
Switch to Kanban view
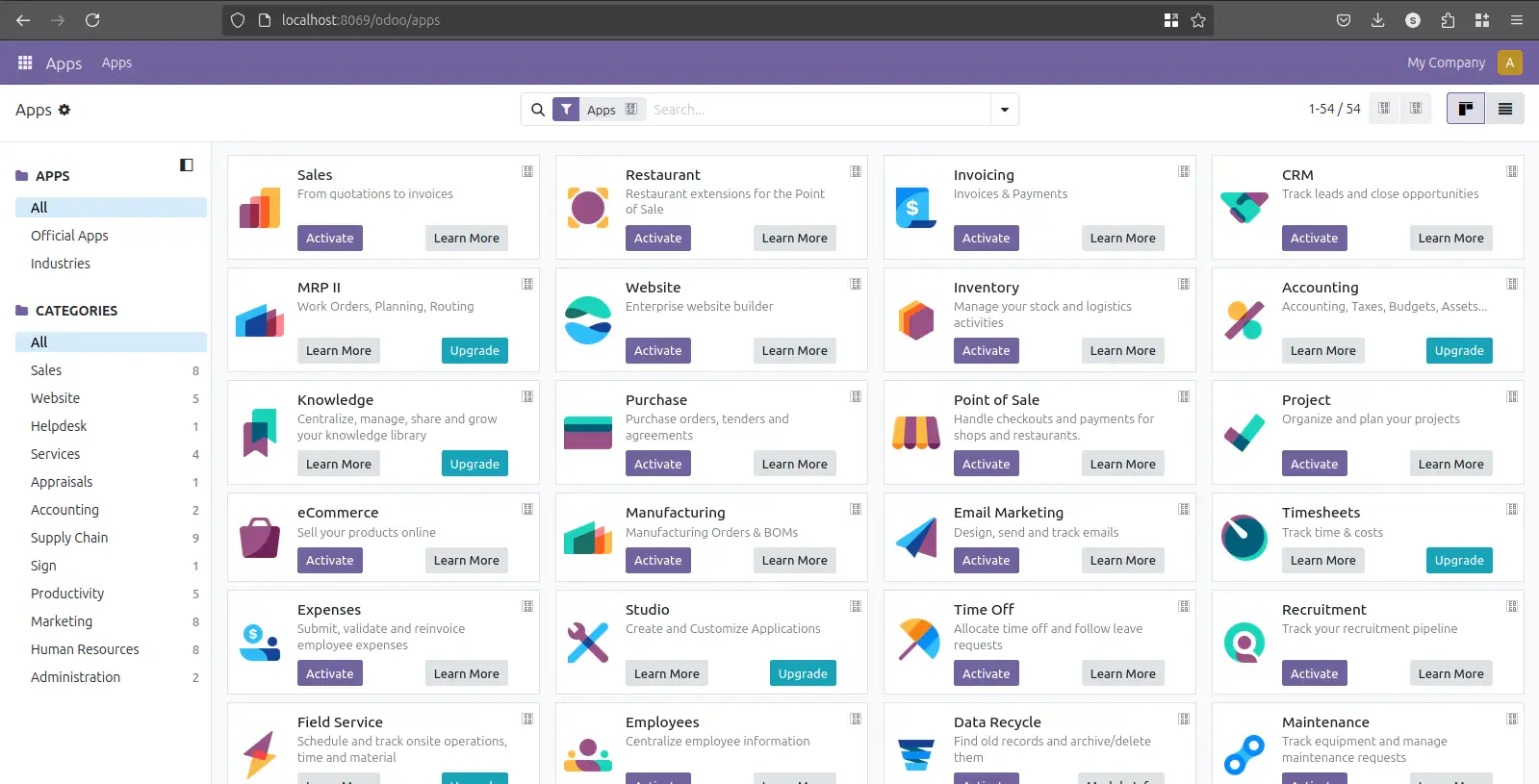[x=1466, y=109]
